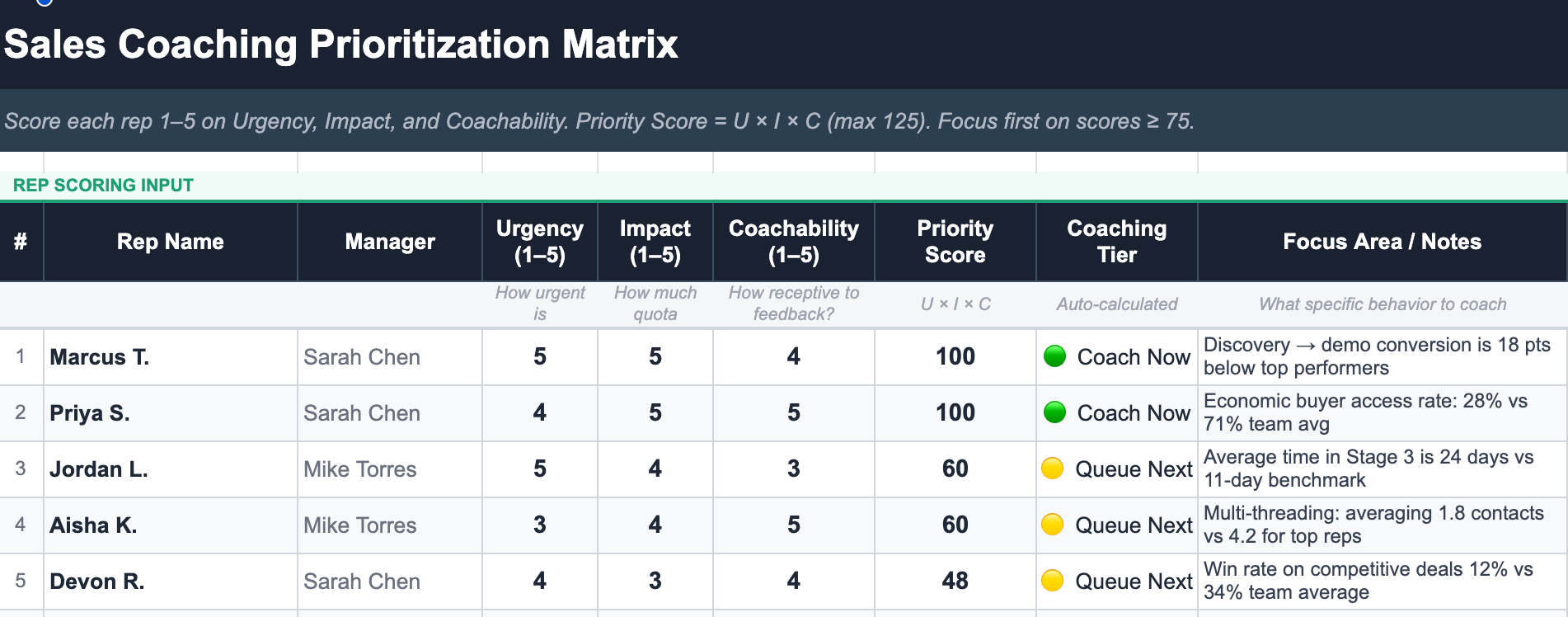This screenshot has width=1568, height=617.
Task: Select row number 5 cell
Action: click(21, 582)
